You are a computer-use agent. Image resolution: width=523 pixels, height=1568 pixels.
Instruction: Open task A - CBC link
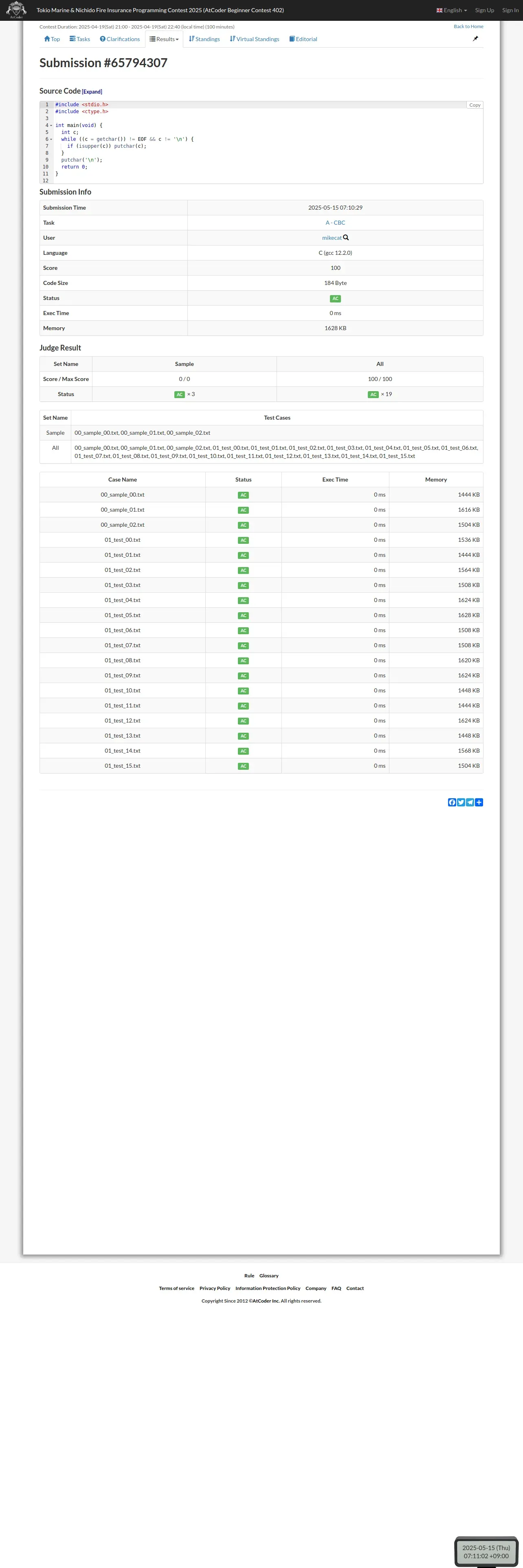(x=336, y=223)
